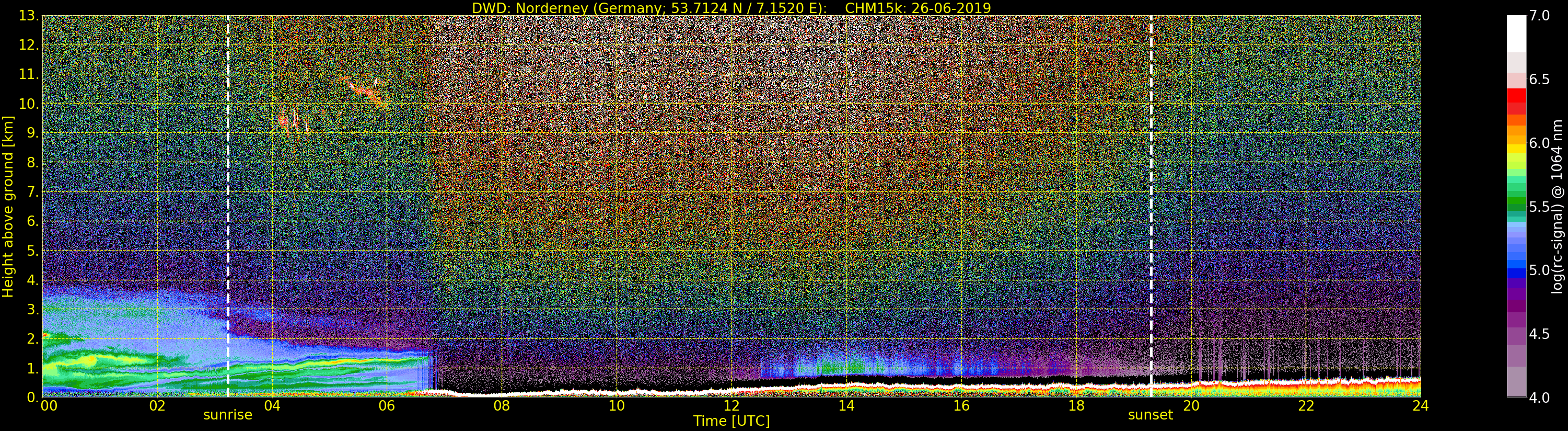Click the 'Time [UTC]' axis label
This screenshot has height=431, width=1568.
731,421
